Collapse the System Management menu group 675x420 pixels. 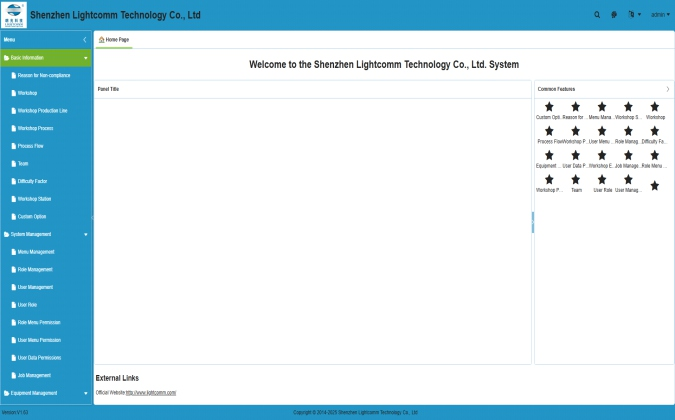[x=46, y=234]
